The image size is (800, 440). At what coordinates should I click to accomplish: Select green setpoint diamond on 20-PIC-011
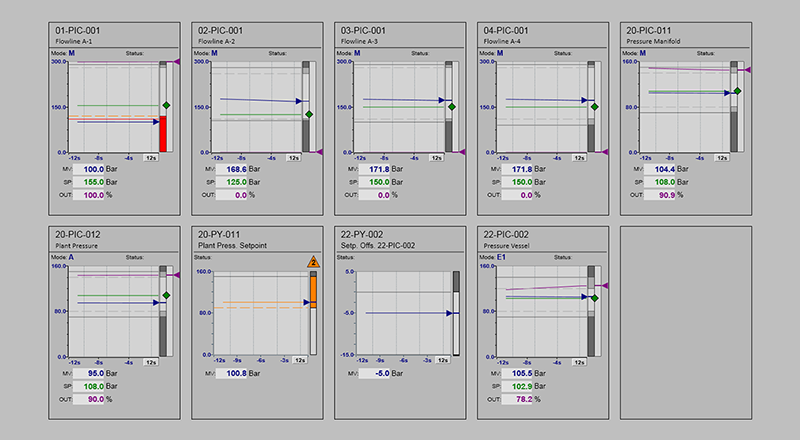(x=737, y=91)
